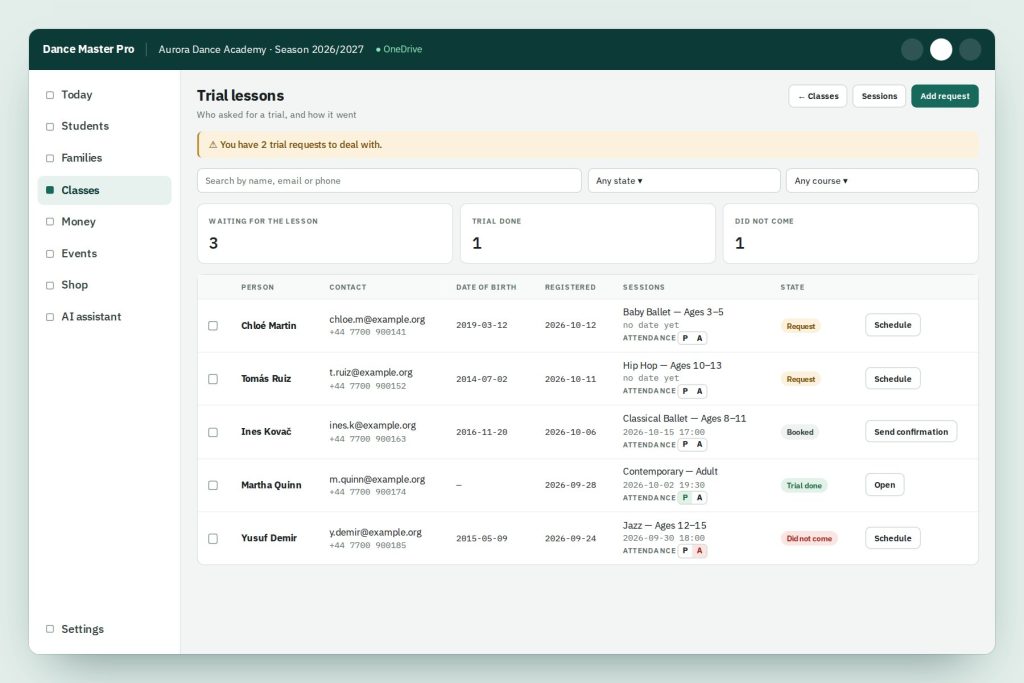The image size is (1024, 683).
Task: Expand the Any course dropdown
Action: (882, 181)
